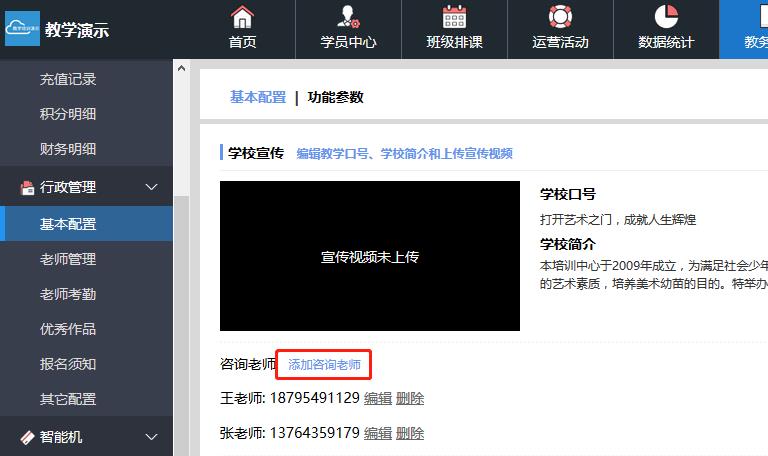Image resolution: width=768 pixels, height=456 pixels.
Task: Open the 数据统计 pie chart icon
Action: 666,17
